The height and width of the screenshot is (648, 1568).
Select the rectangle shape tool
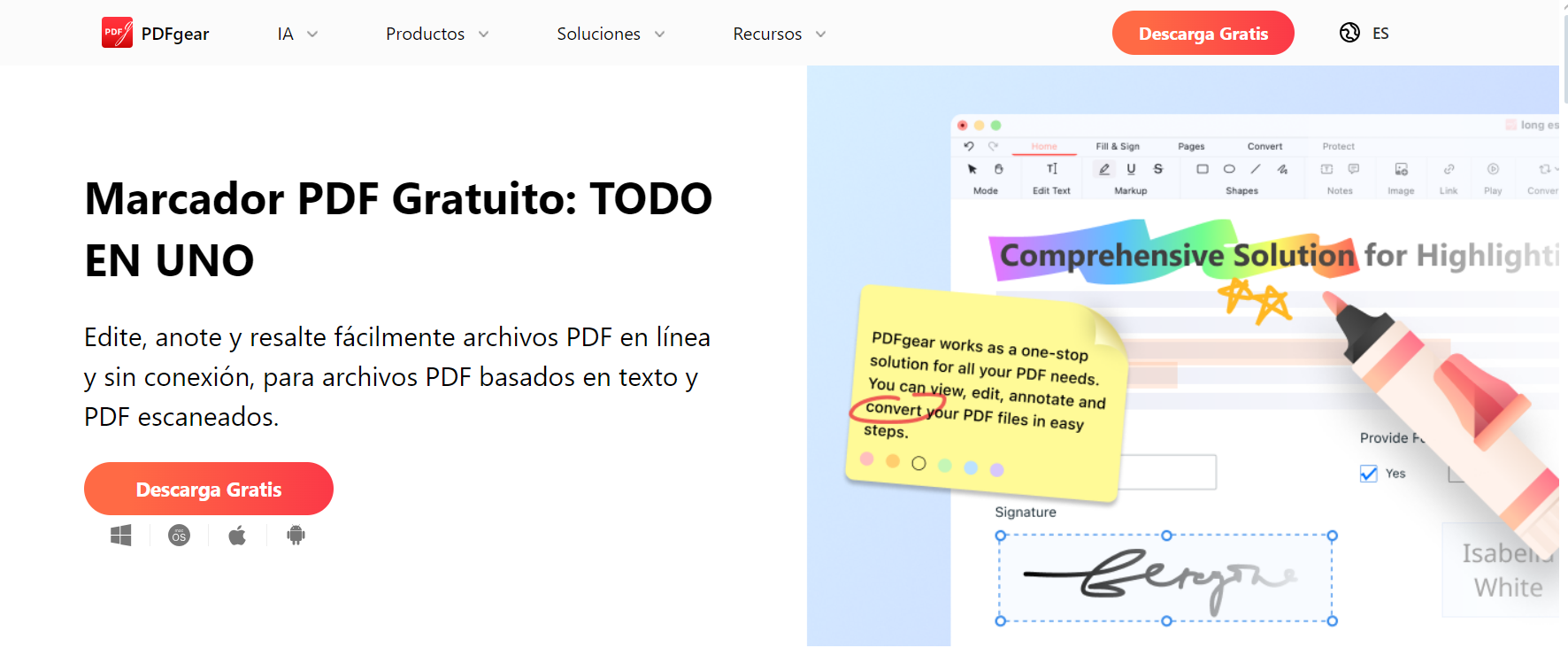(1203, 169)
